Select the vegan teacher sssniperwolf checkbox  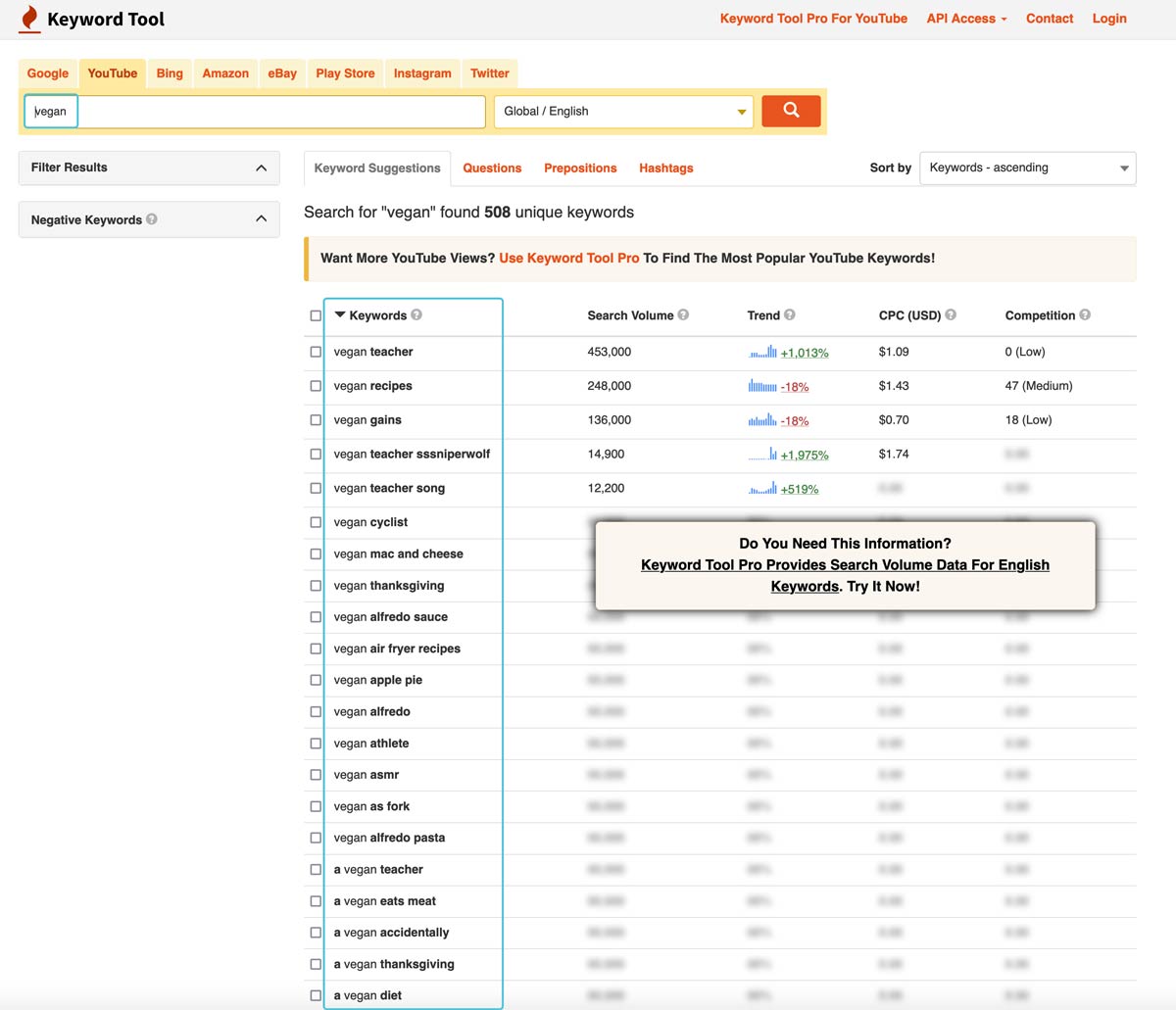tap(316, 455)
